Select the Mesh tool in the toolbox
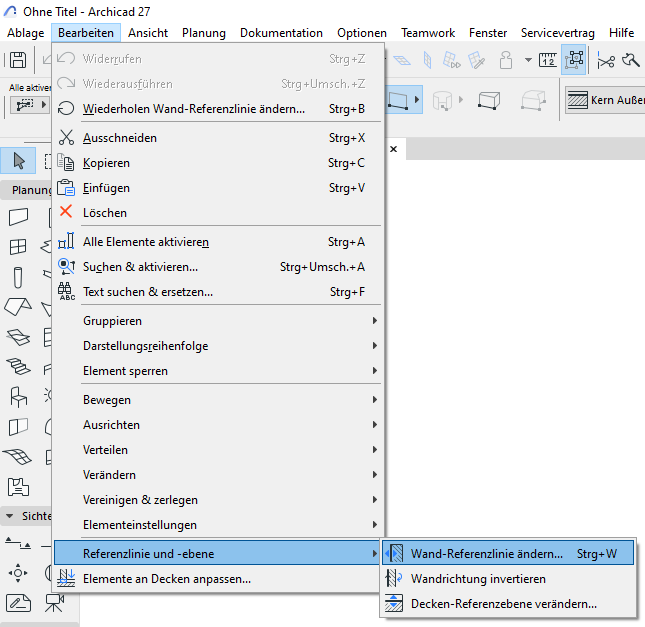Screen dimensions: 645x627 pyautogui.click(x=18, y=457)
